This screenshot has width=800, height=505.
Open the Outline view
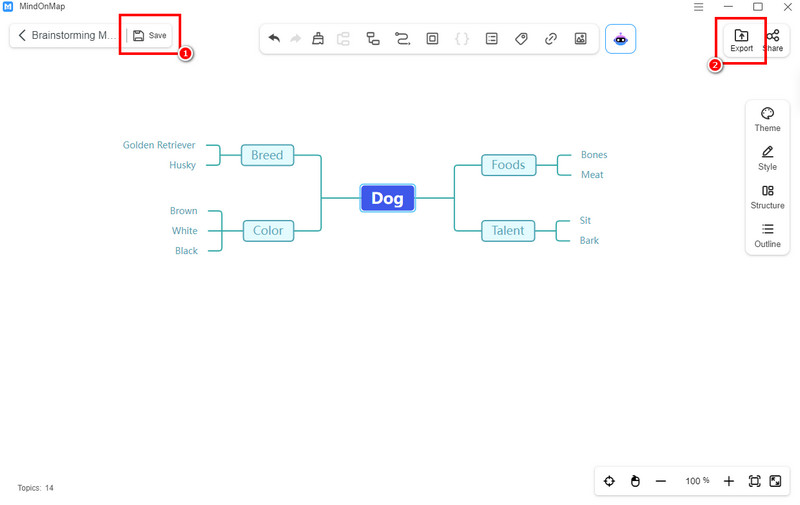[x=767, y=236]
